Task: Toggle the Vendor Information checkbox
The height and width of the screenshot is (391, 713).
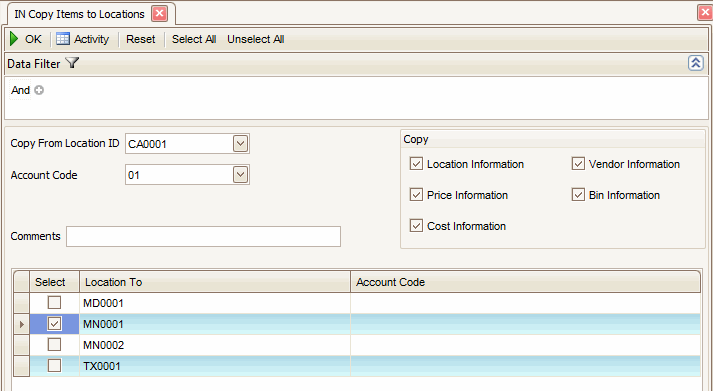Action: pos(578,164)
